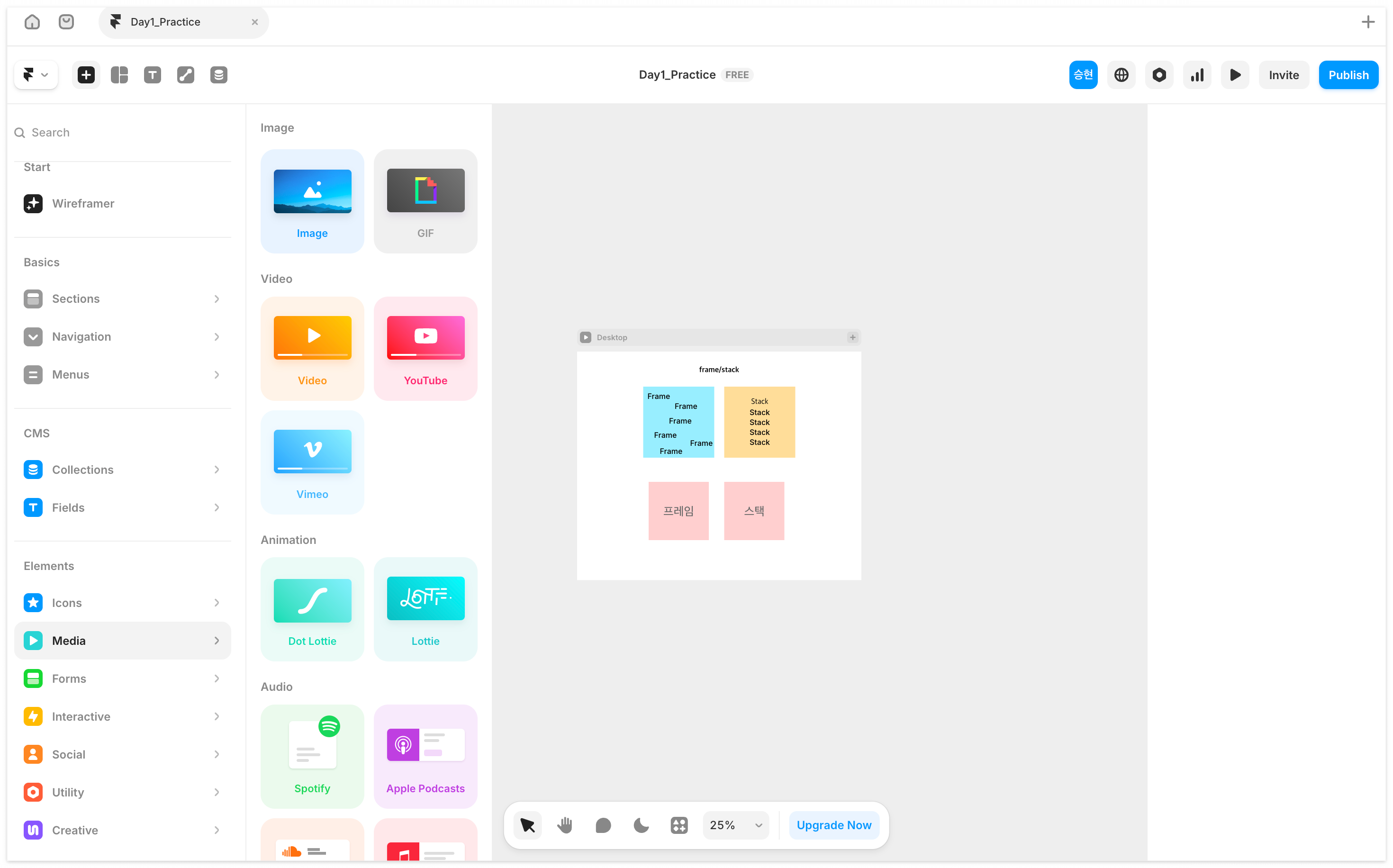Click the Preview play button
The height and width of the screenshot is (868, 1393).
click(x=1235, y=75)
